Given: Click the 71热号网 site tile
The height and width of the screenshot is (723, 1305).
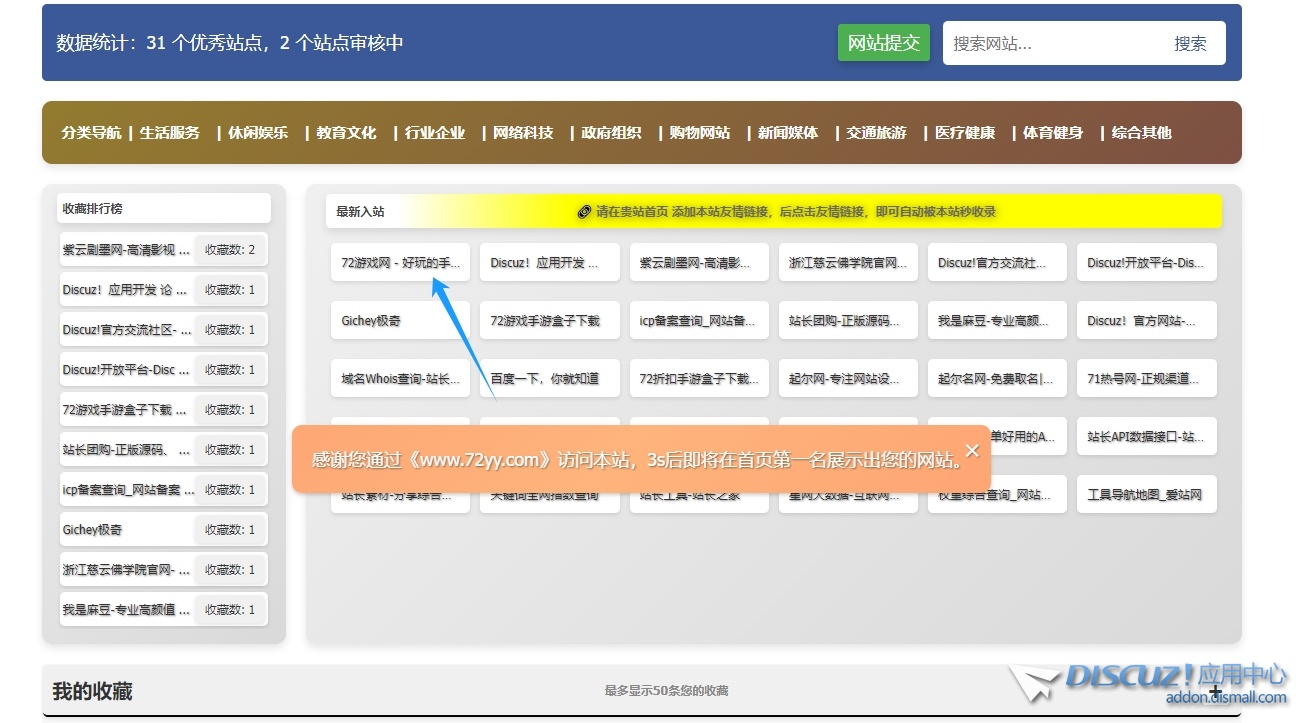Looking at the screenshot, I should [1146, 379].
